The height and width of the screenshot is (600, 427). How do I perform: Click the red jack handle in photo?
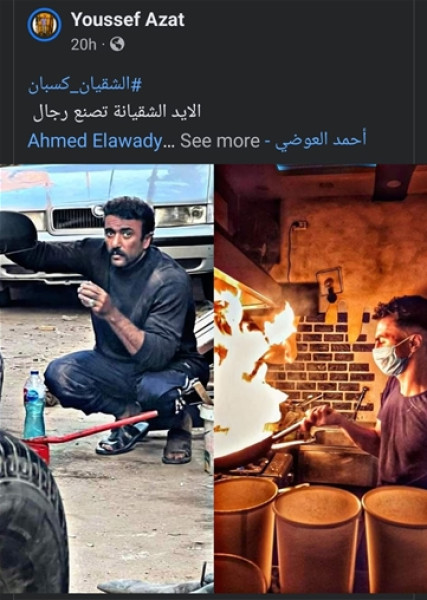pyautogui.click(x=91, y=430)
